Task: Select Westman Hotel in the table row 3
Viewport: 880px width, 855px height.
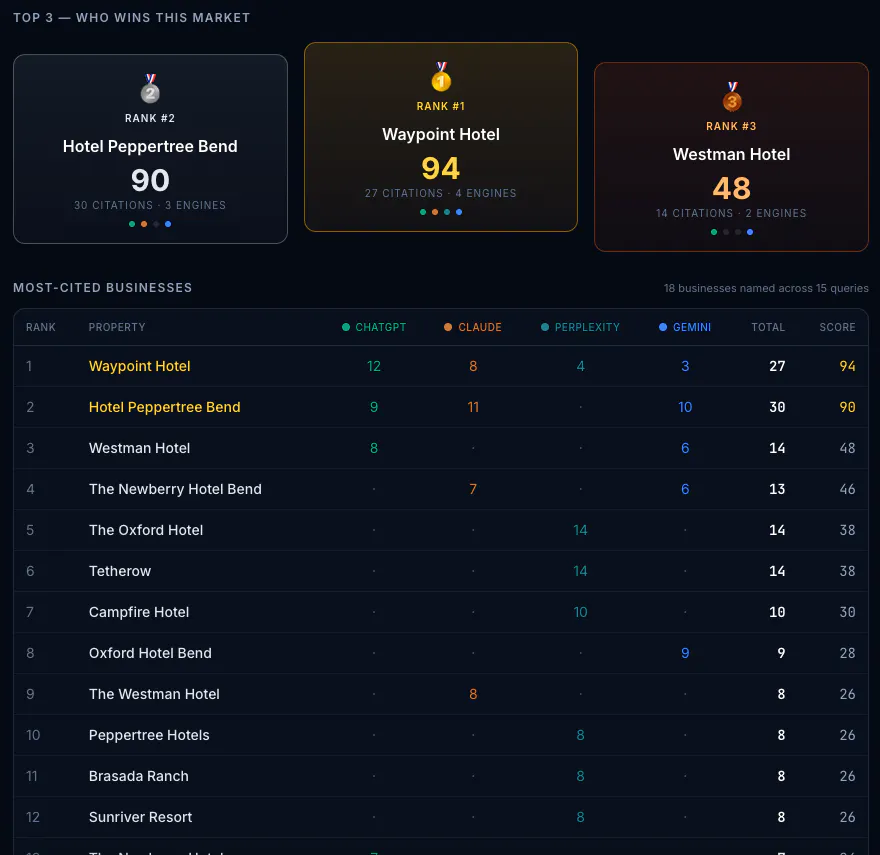Action: click(x=139, y=448)
